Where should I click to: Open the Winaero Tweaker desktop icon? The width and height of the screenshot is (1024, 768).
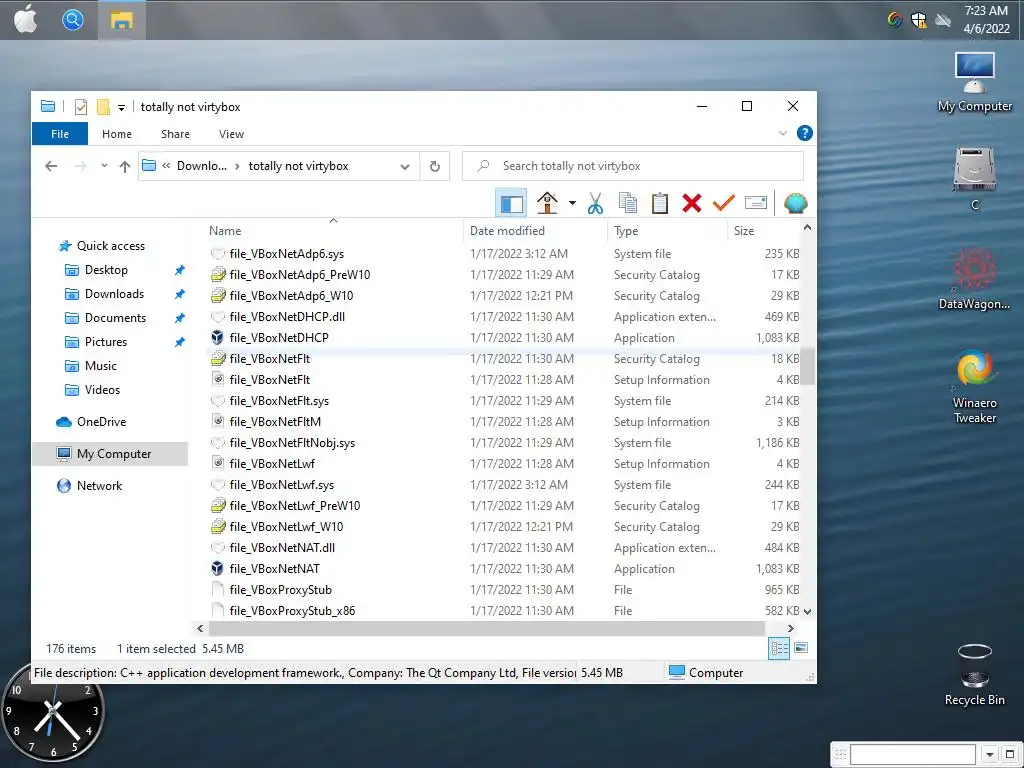pos(974,388)
